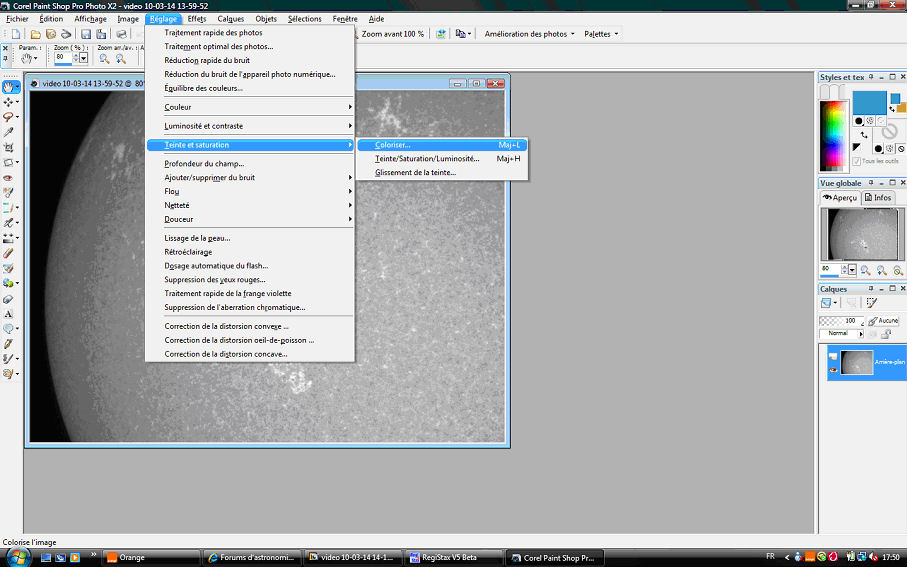Image resolution: width=907 pixels, height=567 pixels.
Task: Click zoom out magnifier in tool options
Action: 104,58
